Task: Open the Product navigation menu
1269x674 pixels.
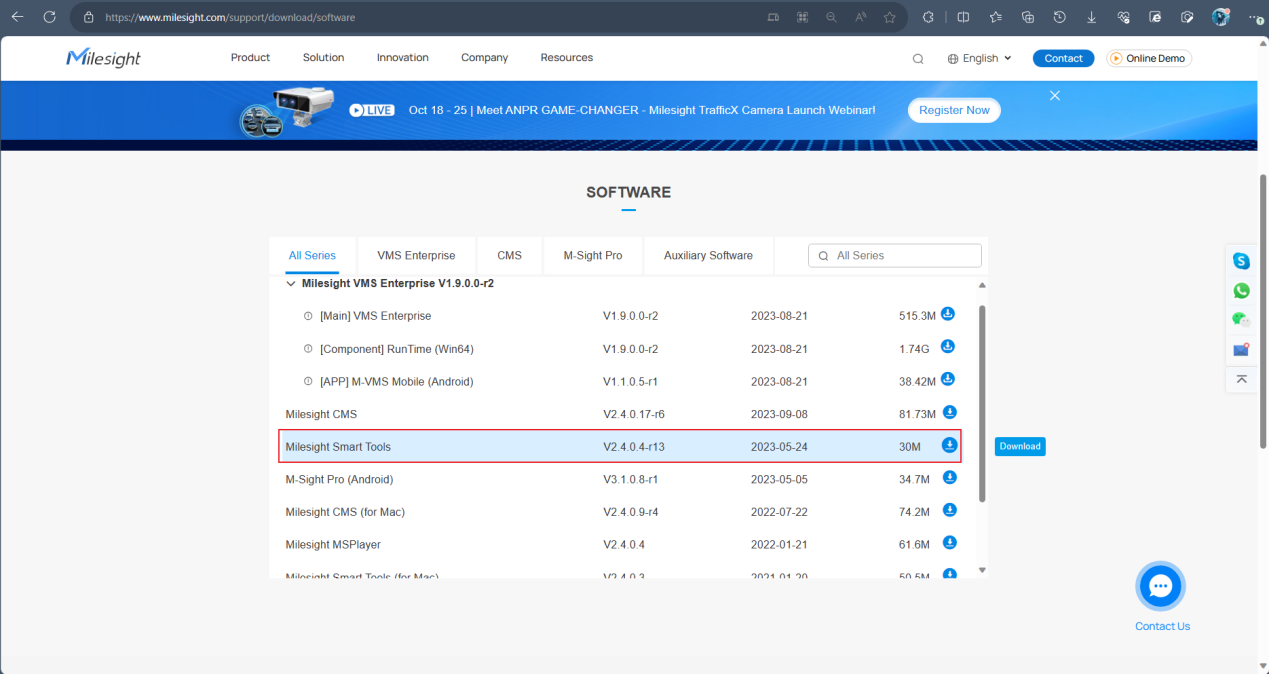Action: coord(250,58)
